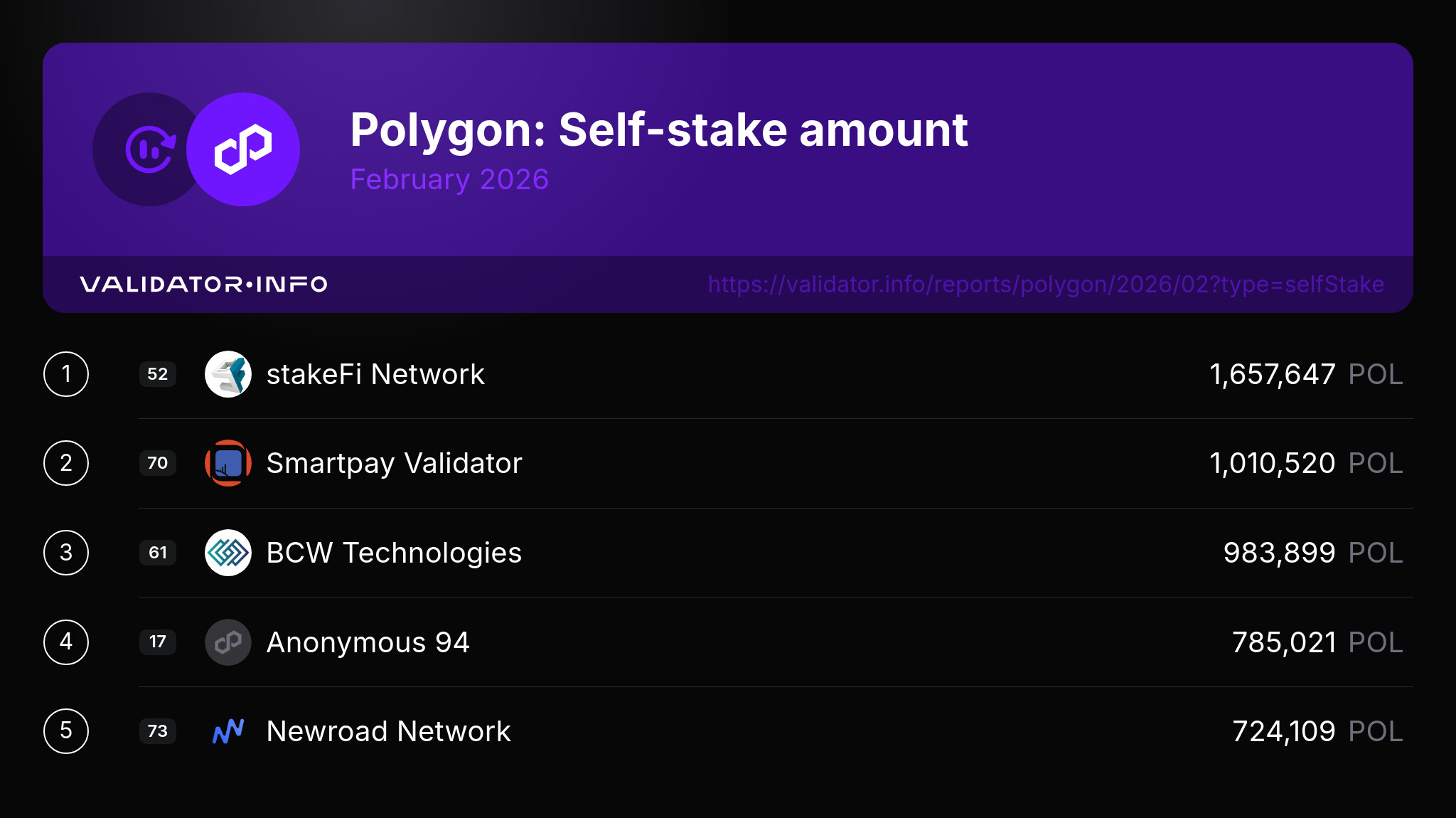Click the stakeFi Network avatar icon

coord(228,374)
